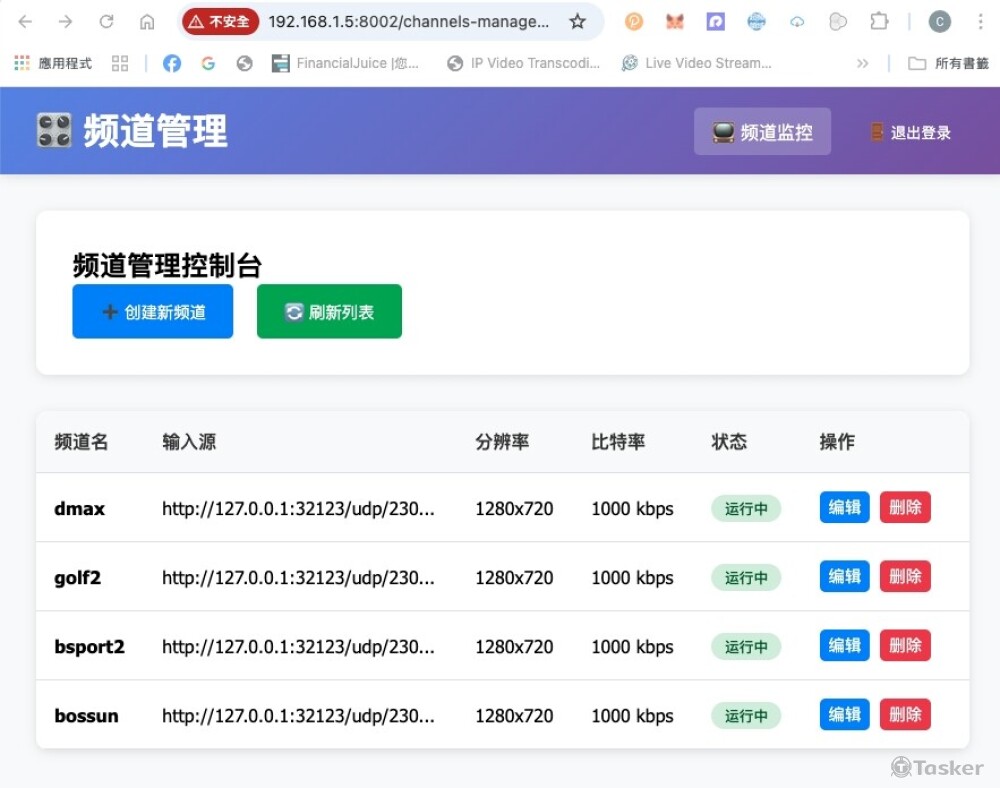The image size is (1000, 788).
Task: Bookmark this page with the star icon
Action: [x=577, y=22]
